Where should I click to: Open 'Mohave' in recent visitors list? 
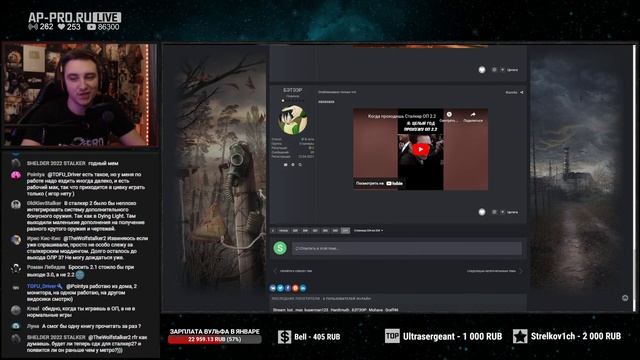[x=376, y=310]
